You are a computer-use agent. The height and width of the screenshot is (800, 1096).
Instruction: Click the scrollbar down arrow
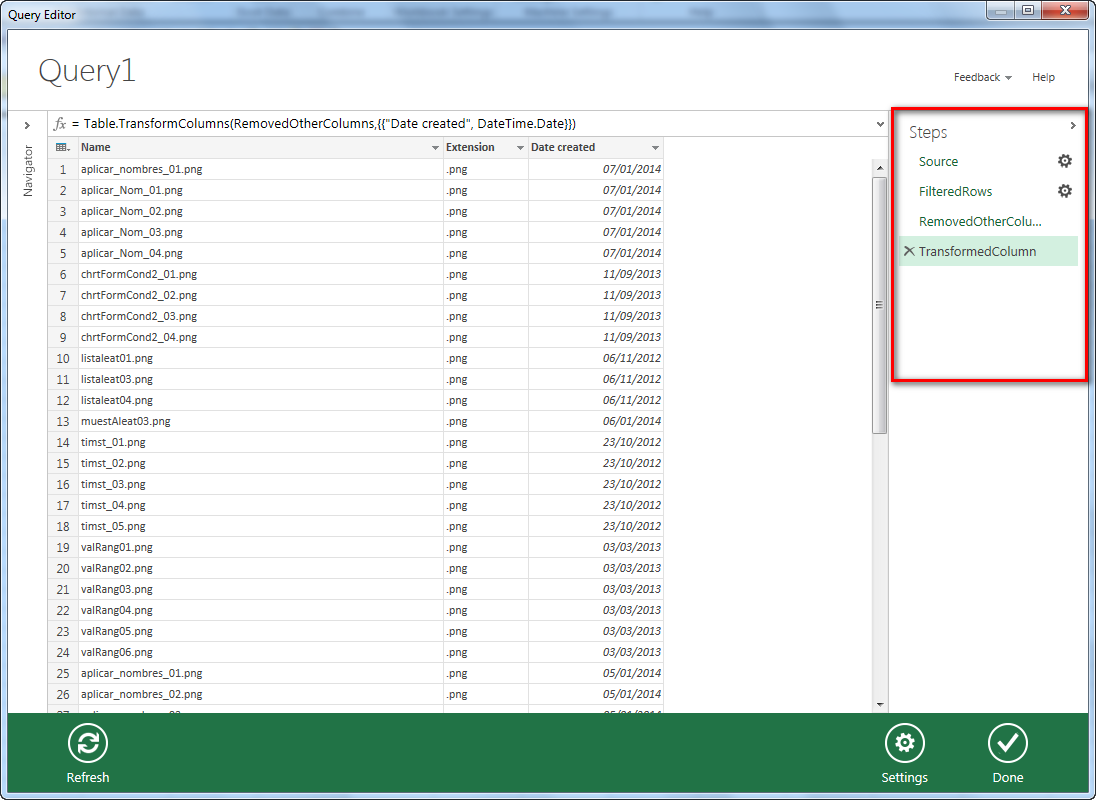pos(879,704)
